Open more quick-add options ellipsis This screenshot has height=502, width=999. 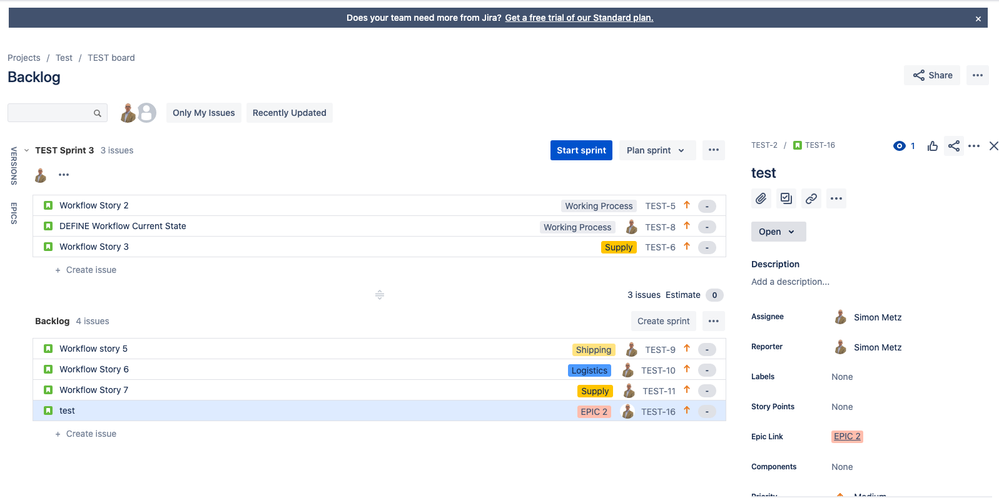pos(837,199)
